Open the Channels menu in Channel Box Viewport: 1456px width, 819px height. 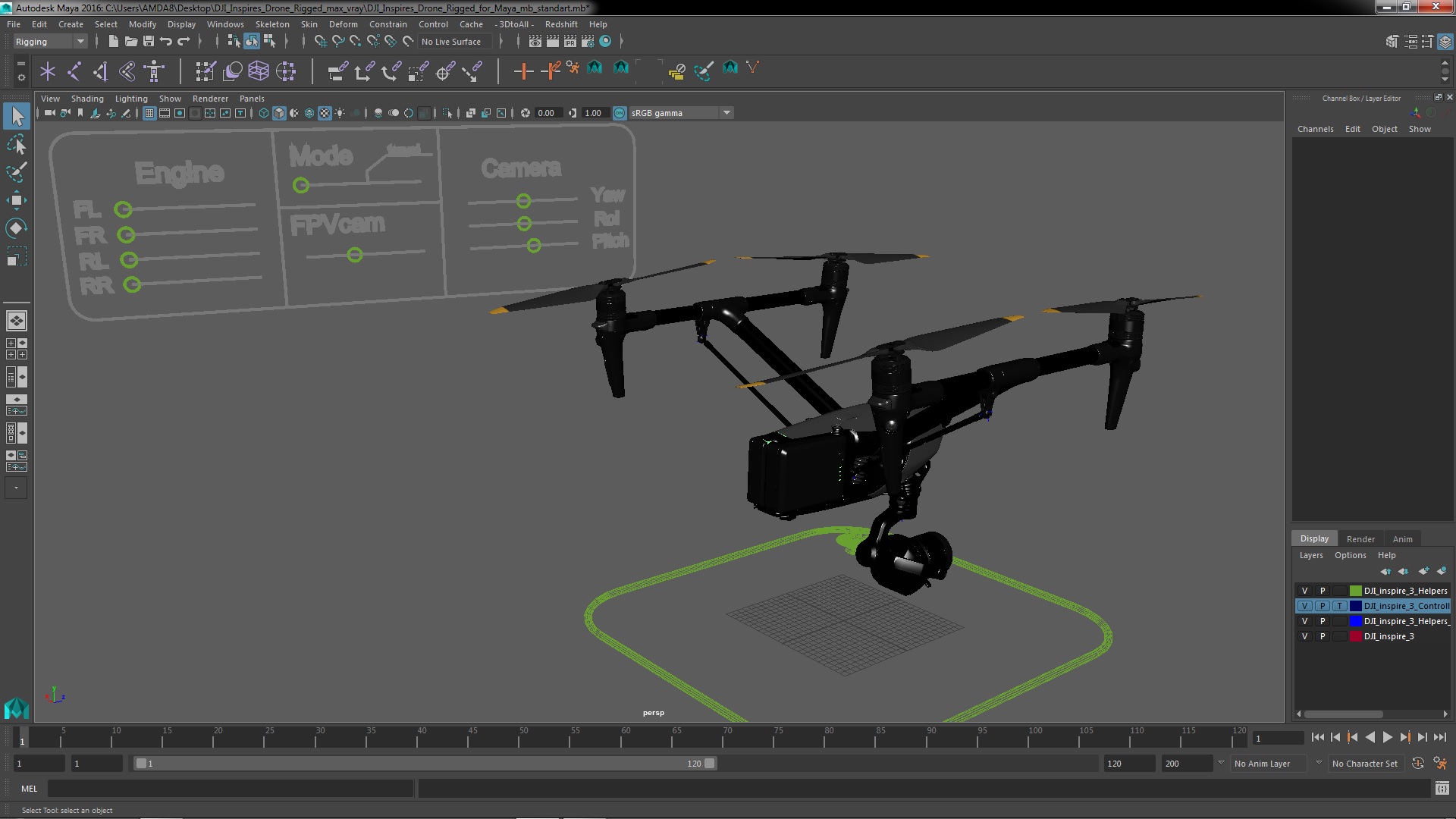pyautogui.click(x=1315, y=129)
